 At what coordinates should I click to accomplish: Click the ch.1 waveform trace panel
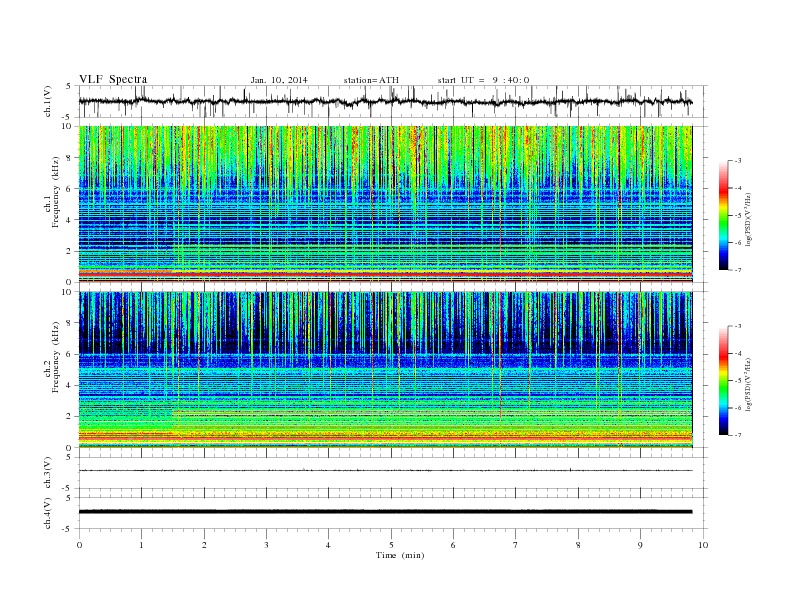(x=393, y=101)
